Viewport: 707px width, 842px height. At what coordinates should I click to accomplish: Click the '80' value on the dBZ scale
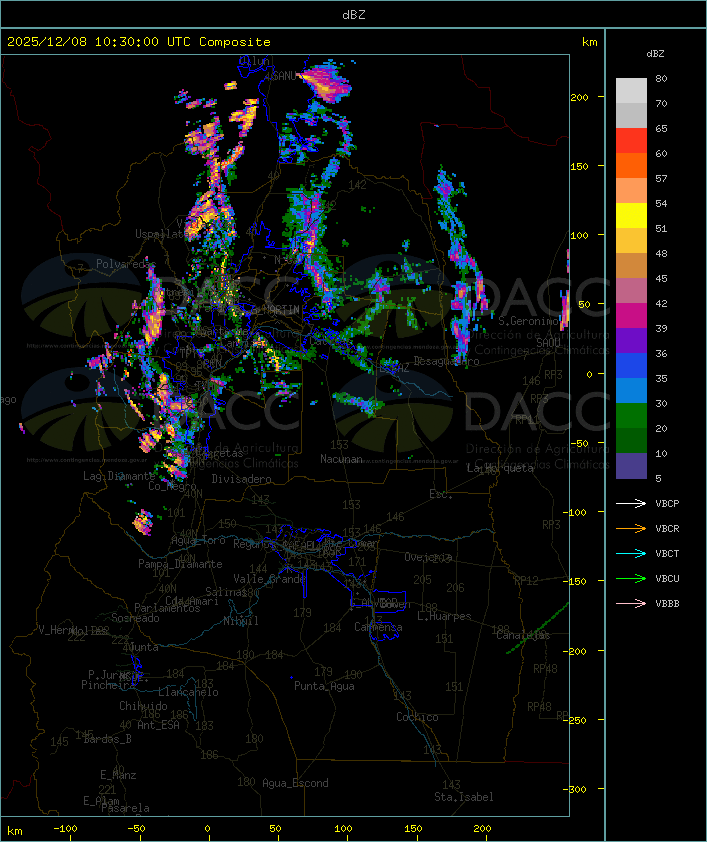click(x=661, y=78)
